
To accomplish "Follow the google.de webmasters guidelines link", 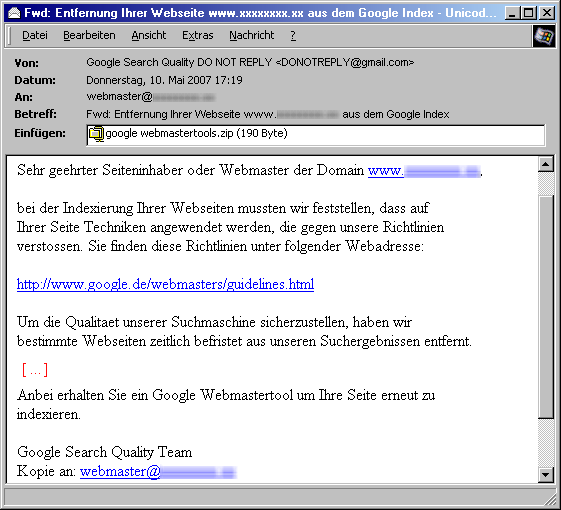I will [165, 284].
